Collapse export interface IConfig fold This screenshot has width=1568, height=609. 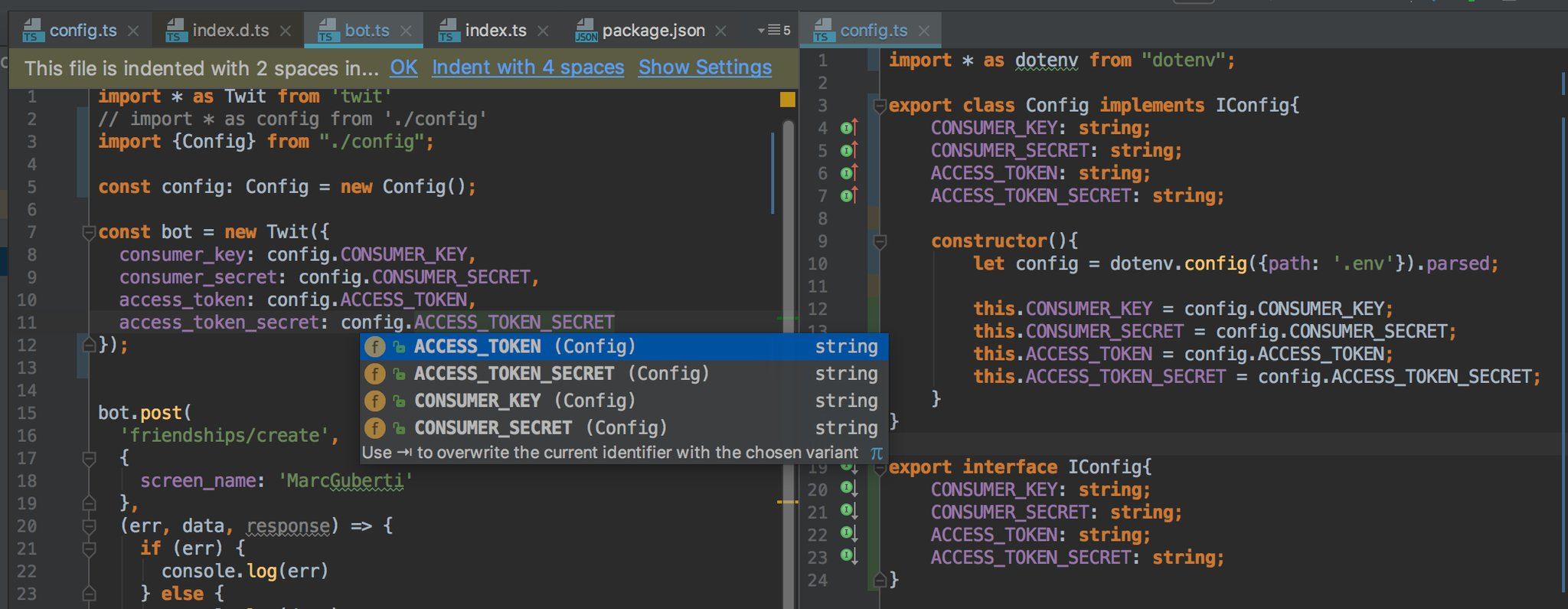tap(880, 467)
